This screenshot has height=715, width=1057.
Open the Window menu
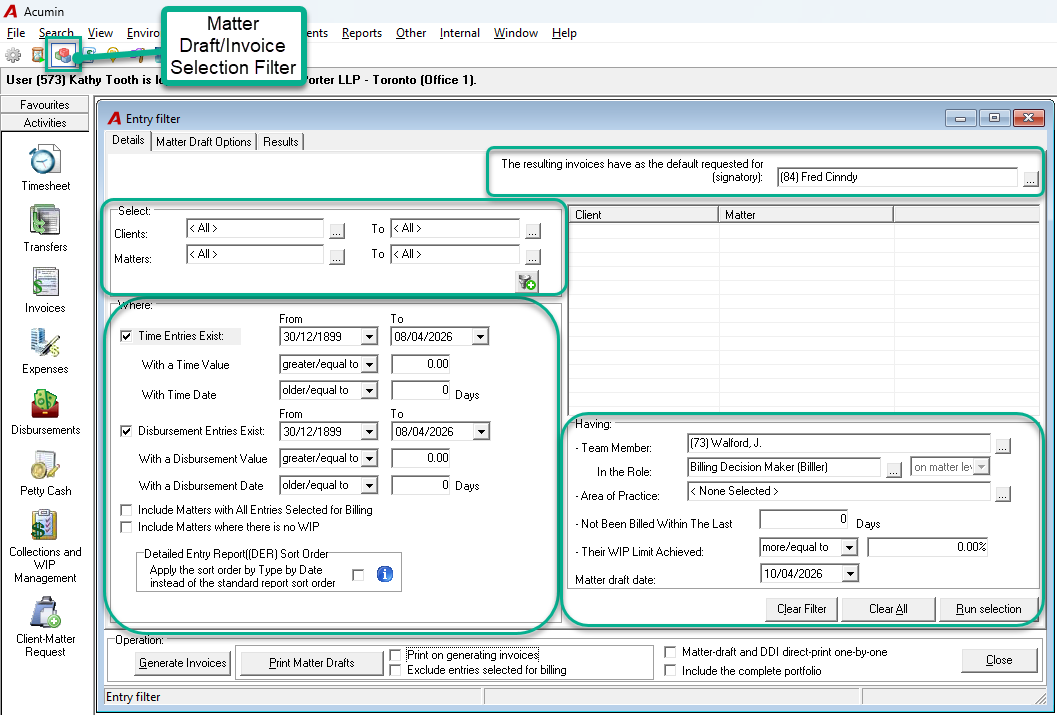tap(516, 33)
